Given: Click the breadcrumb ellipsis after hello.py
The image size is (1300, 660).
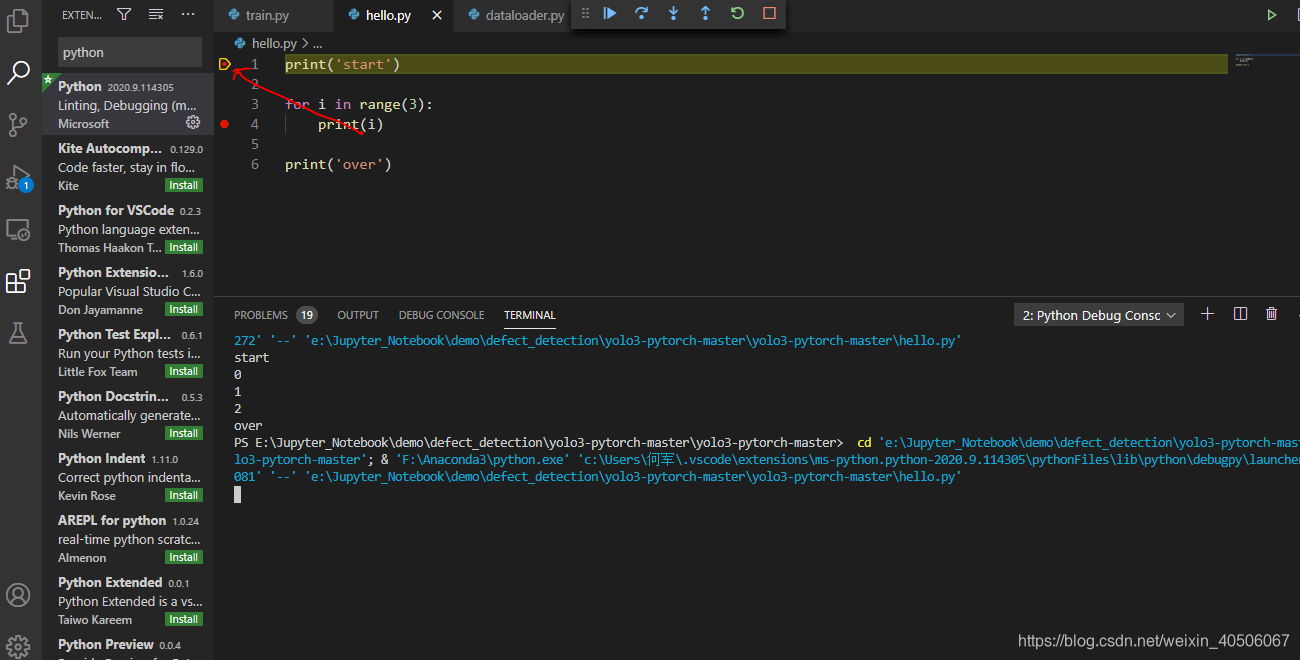Looking at the screenshot, I should click(x=318, y=43).
